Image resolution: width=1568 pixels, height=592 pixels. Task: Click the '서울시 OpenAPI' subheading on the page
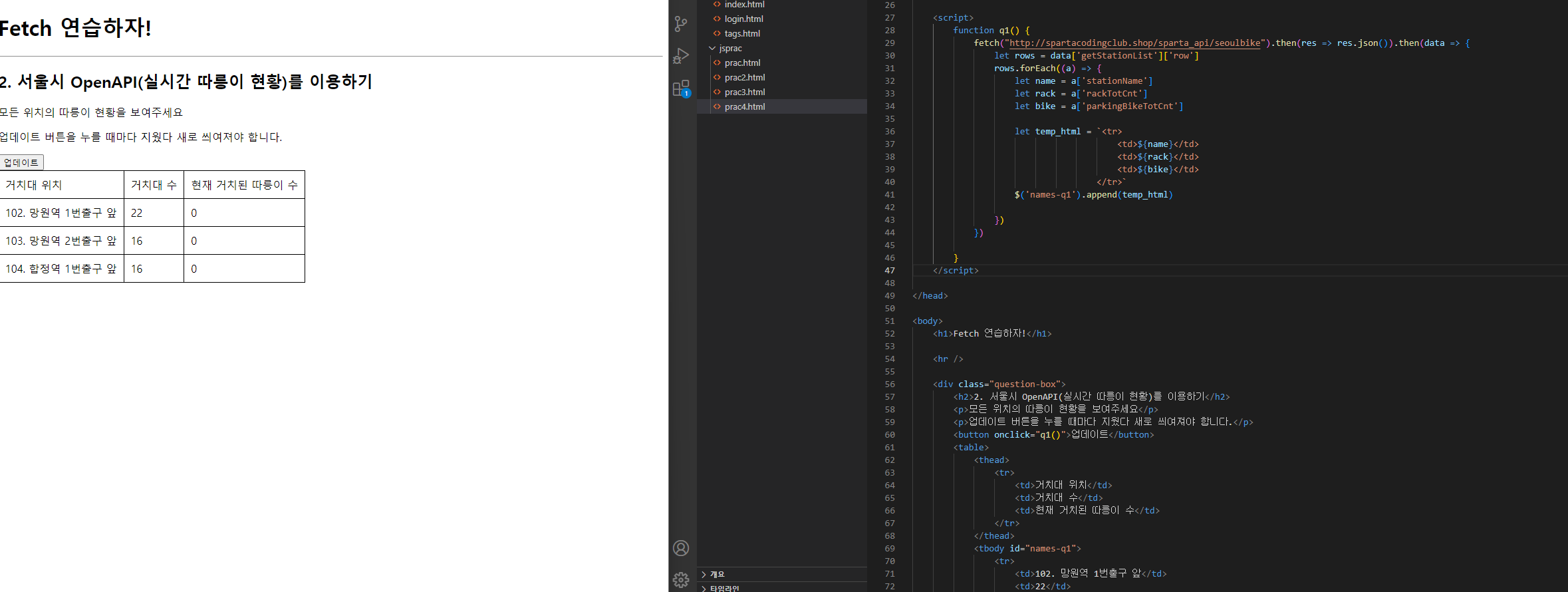point(186,82)
